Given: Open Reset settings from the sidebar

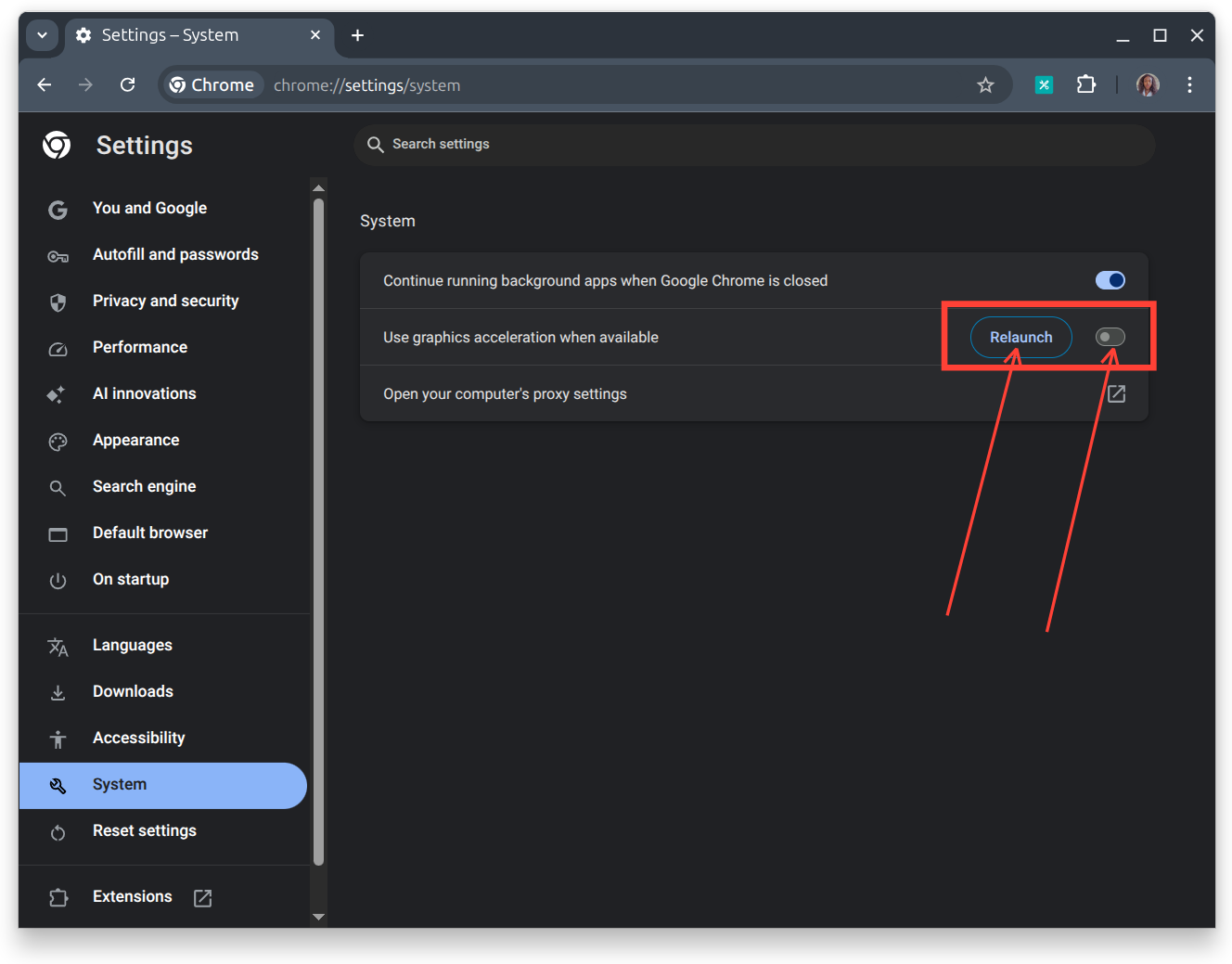Looking at the screenshot, I should pyautogui.click(x=144, y=830).
